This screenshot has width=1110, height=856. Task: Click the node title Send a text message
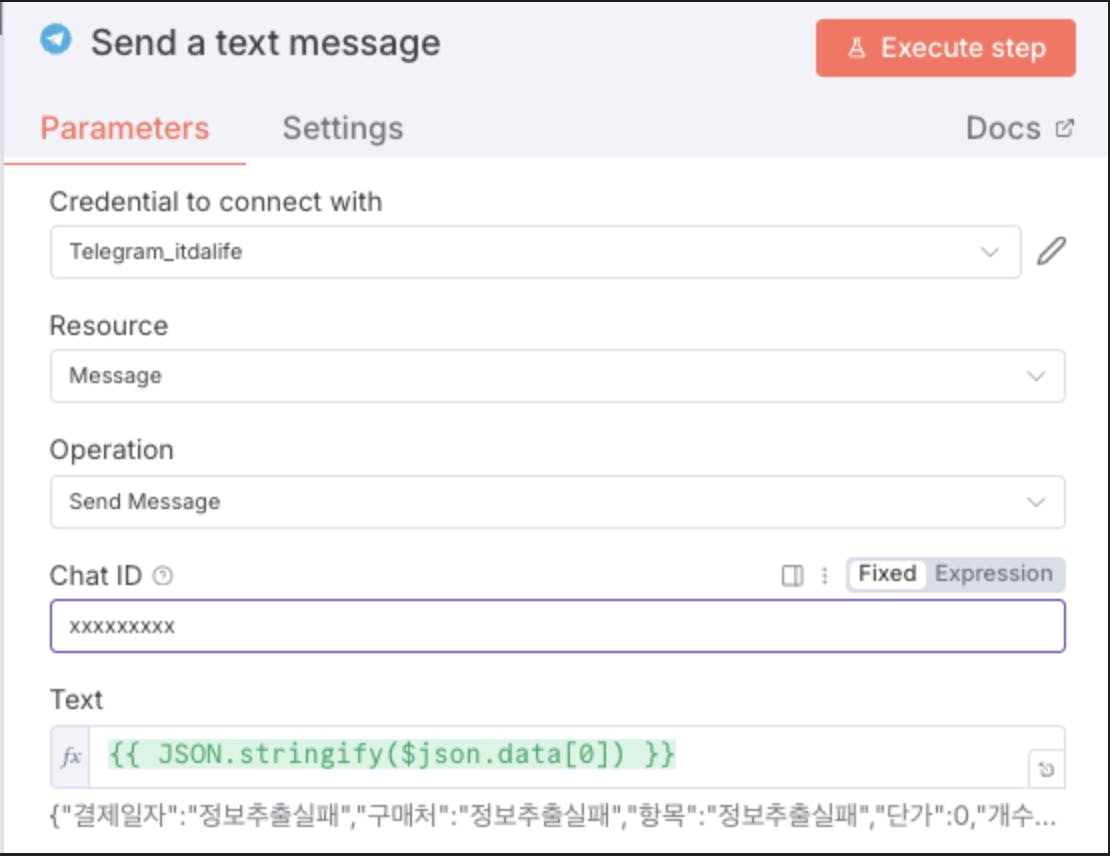(x=266, y=43)
